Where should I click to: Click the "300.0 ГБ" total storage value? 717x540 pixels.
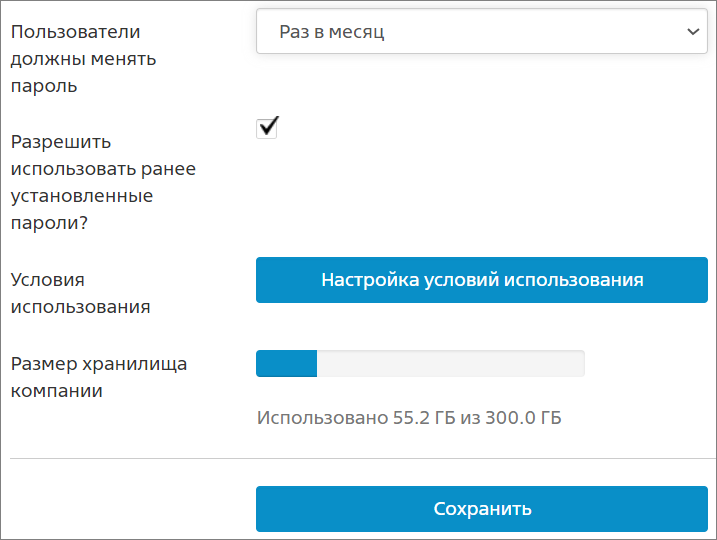(x=523, y=417)
